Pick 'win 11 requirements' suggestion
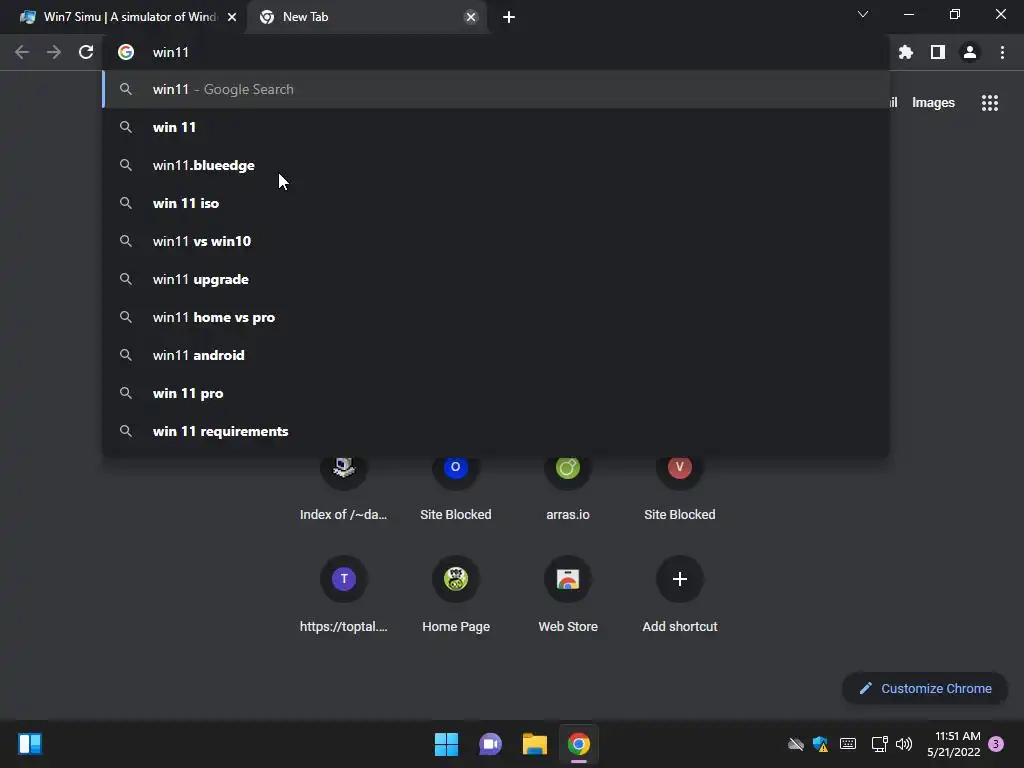 pyautogui.click(x=496, y=431)
